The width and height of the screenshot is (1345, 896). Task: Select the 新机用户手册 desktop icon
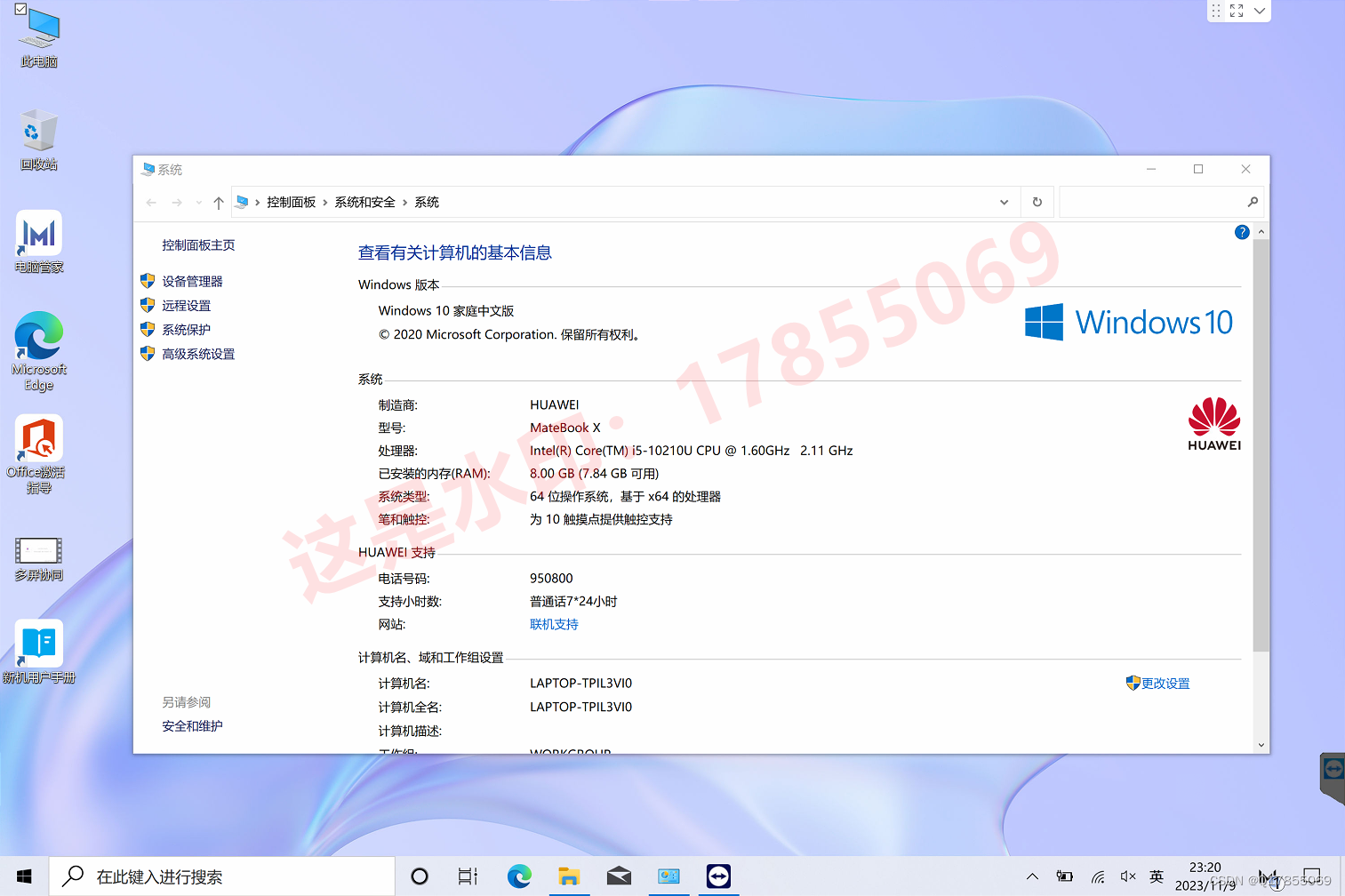38,652
